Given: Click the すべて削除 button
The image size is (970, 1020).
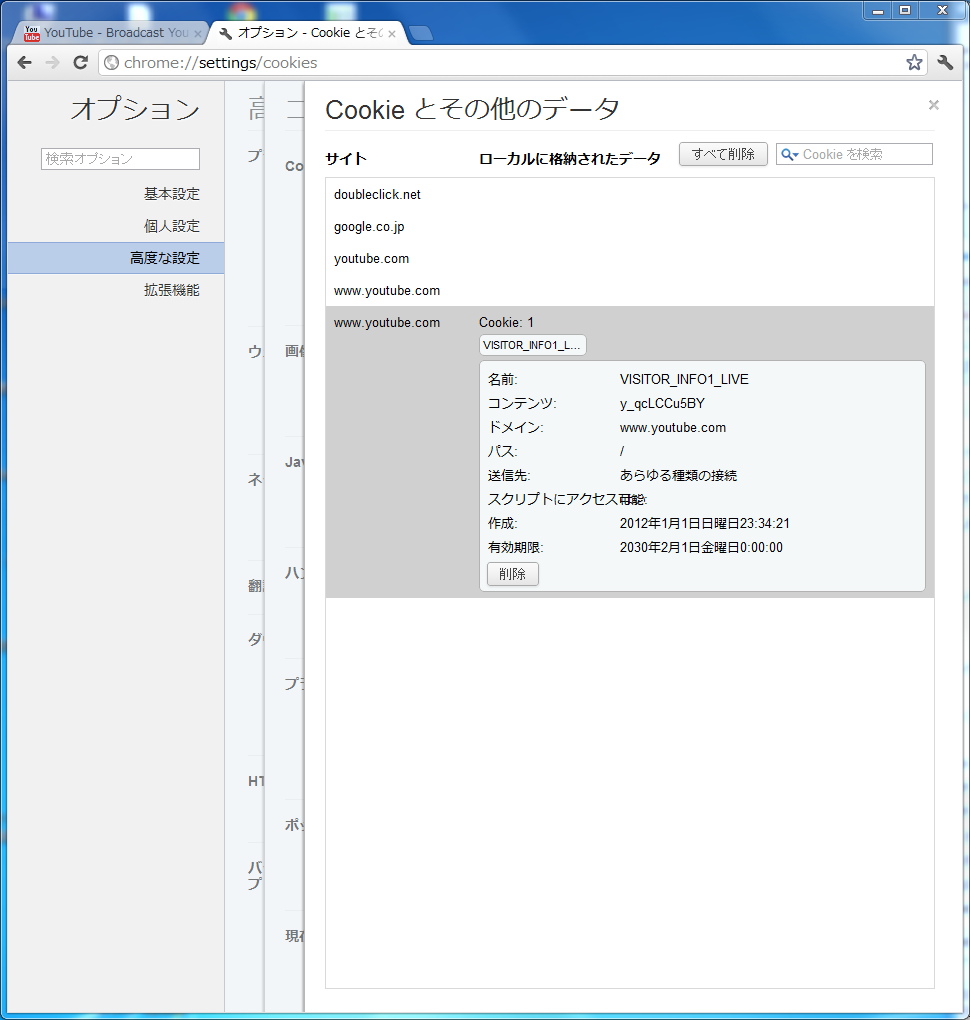Looking at the screenshot, I should click(723, 154).
